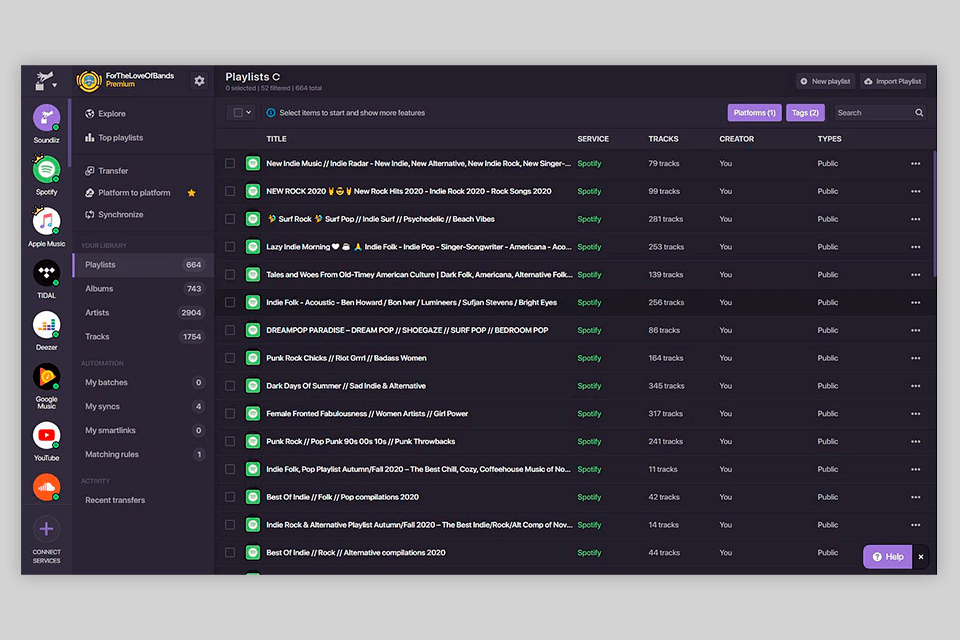
Task: Open the Tags (2) filter
Action: pos(805,113)
